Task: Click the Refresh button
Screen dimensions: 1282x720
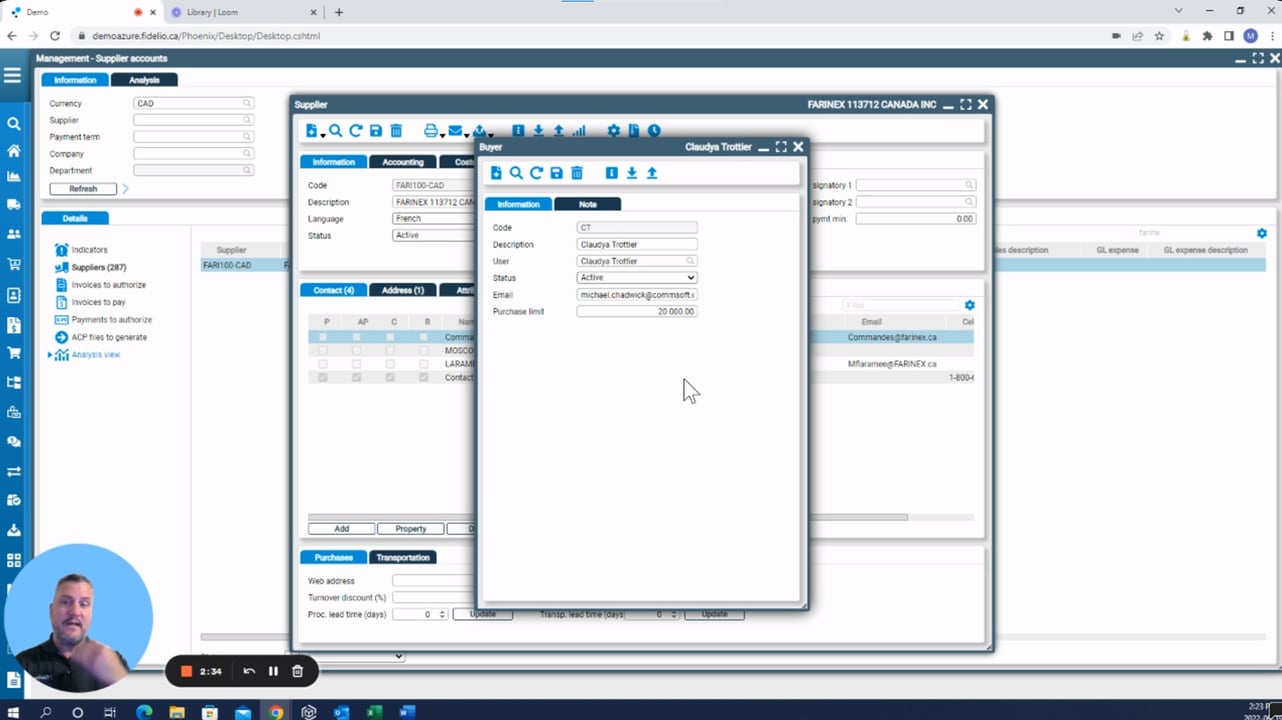Action: (x=83, y=188)
